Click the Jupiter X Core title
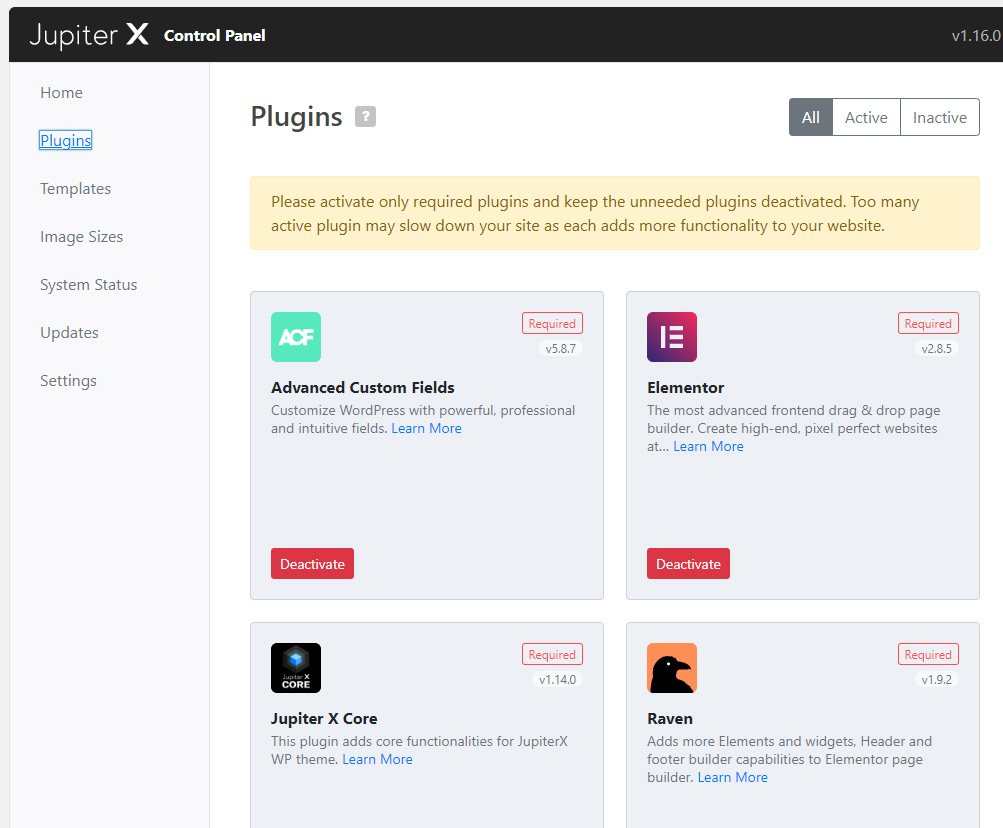 [324, 719]
